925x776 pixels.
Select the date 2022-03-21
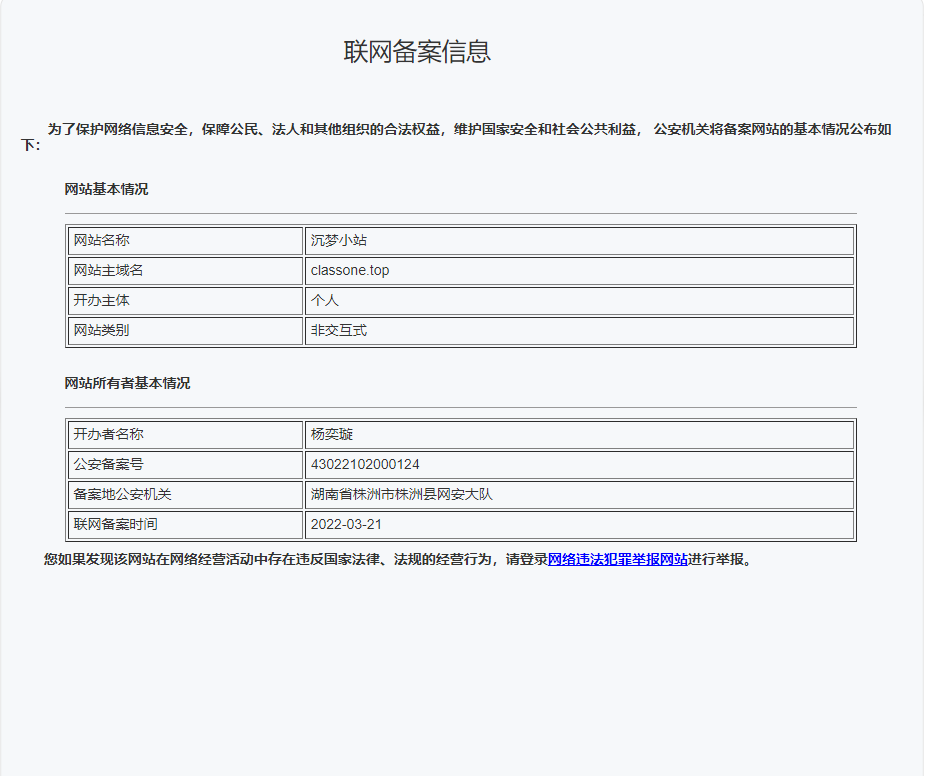[346, 525]
